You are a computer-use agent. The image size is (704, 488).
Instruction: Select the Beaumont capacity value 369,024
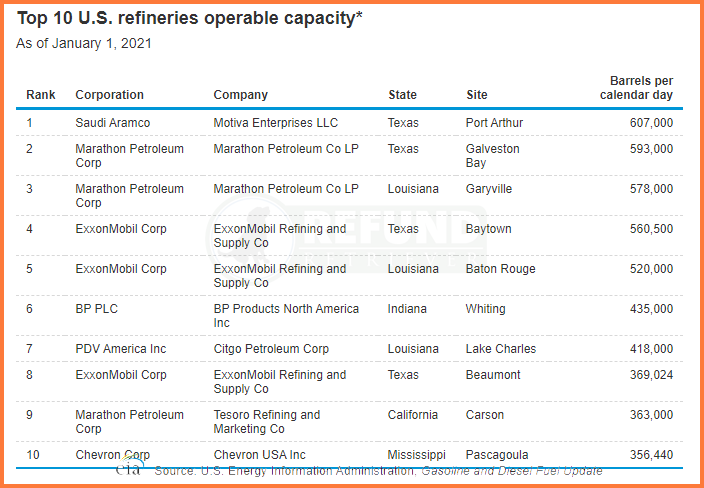pos(651,375)
